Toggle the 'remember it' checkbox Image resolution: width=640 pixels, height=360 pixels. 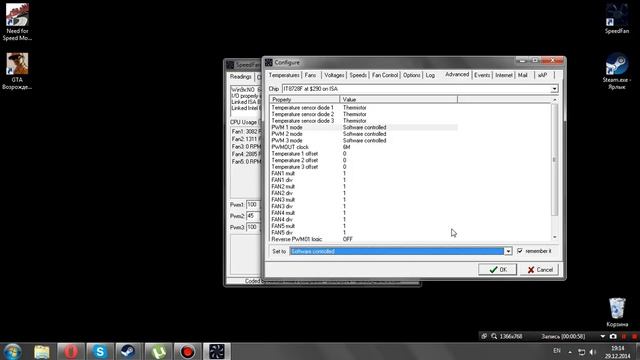click(520, 251)
